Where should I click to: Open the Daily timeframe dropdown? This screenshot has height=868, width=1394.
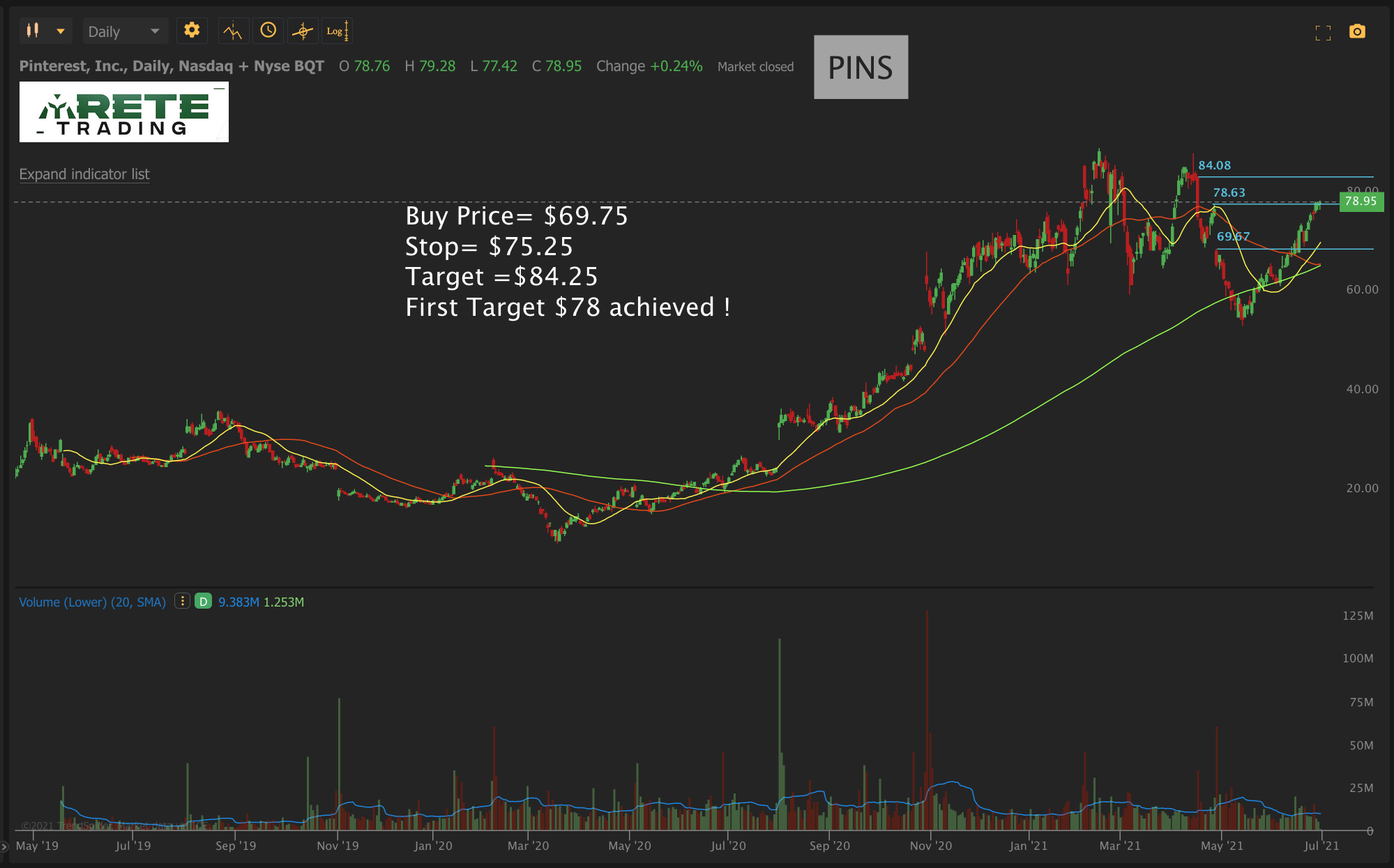pyautogui.click(x=124, y=31)
